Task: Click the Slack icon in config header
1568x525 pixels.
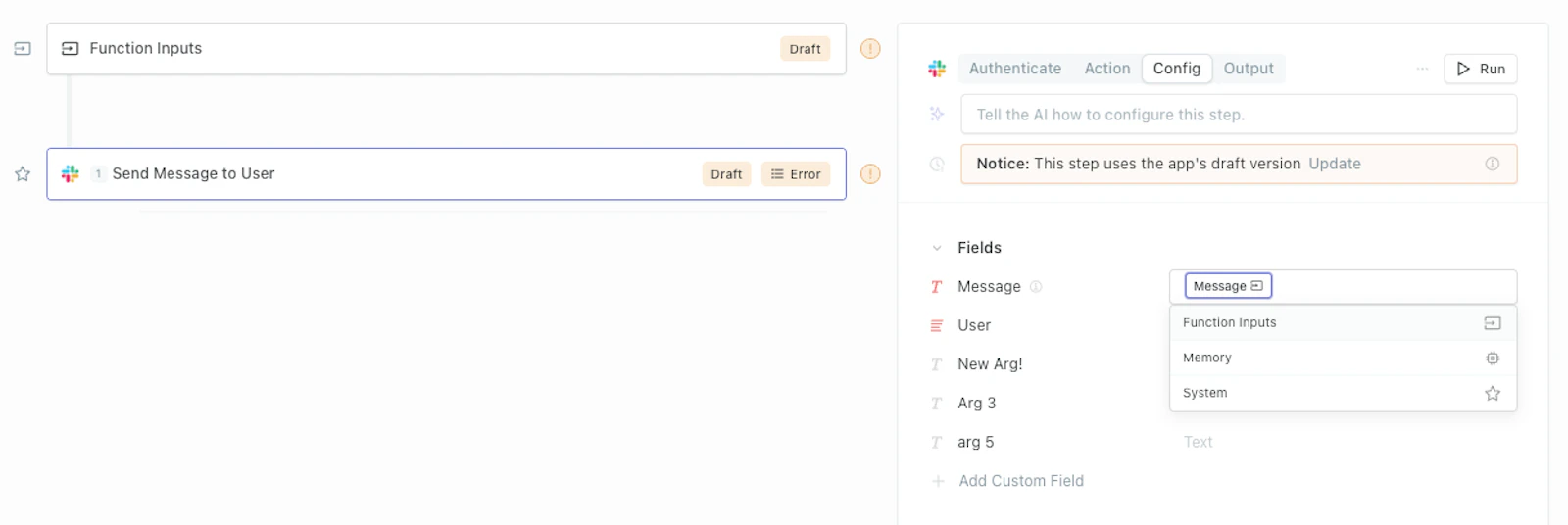Action: 937,69
